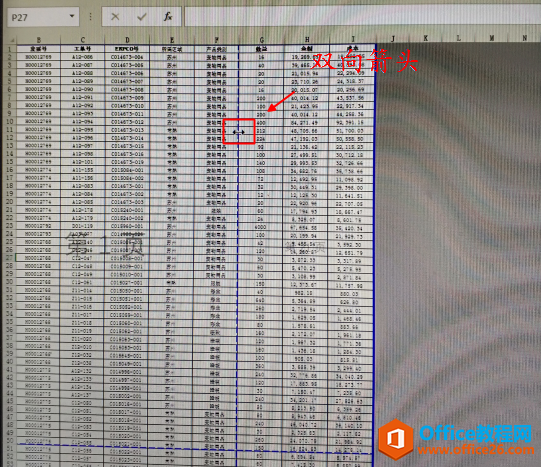Click the ERPCO号 header cell in row 1
The image size is (541, 467).
tap(127, 49)
